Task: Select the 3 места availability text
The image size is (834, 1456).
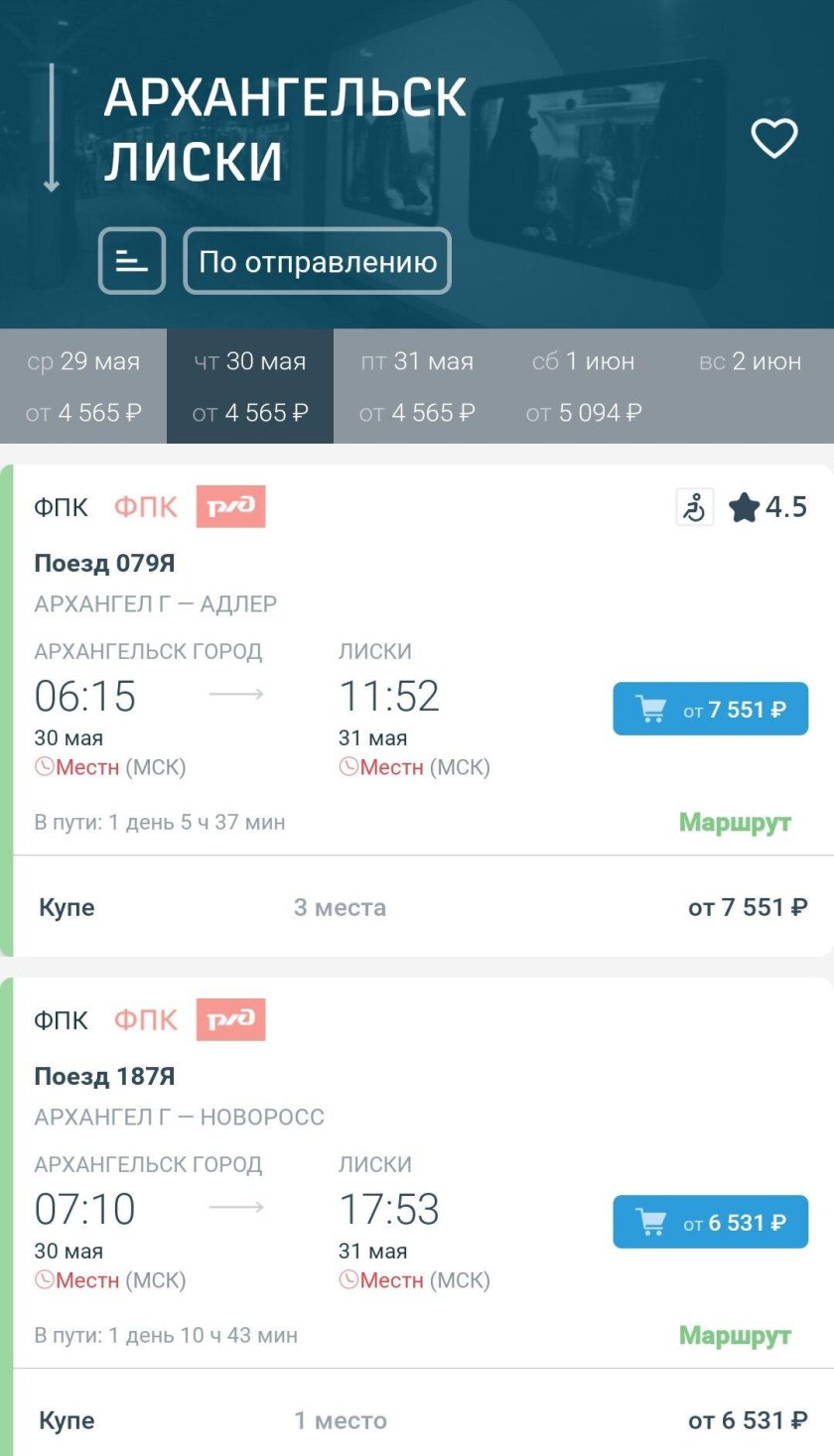Action: point(341,906)
